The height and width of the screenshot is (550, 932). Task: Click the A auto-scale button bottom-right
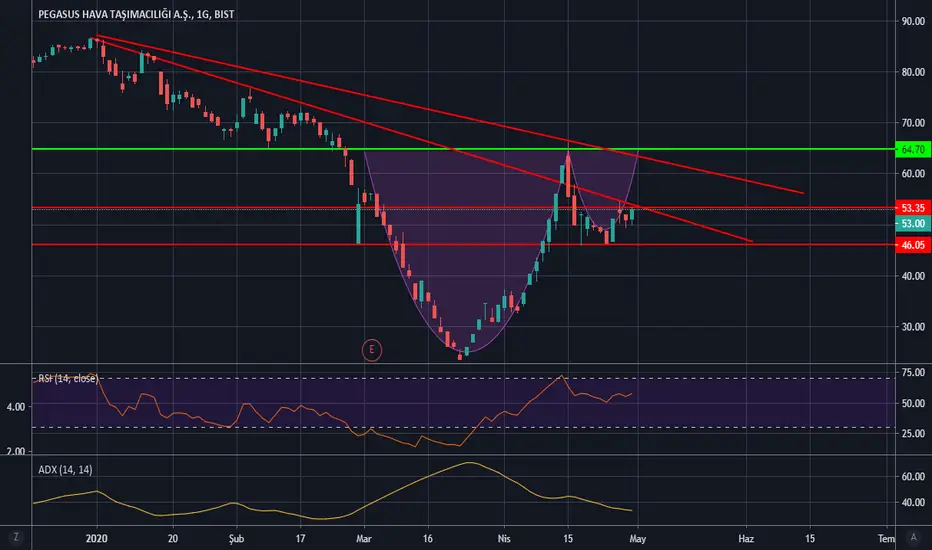(x=914, y=538)
